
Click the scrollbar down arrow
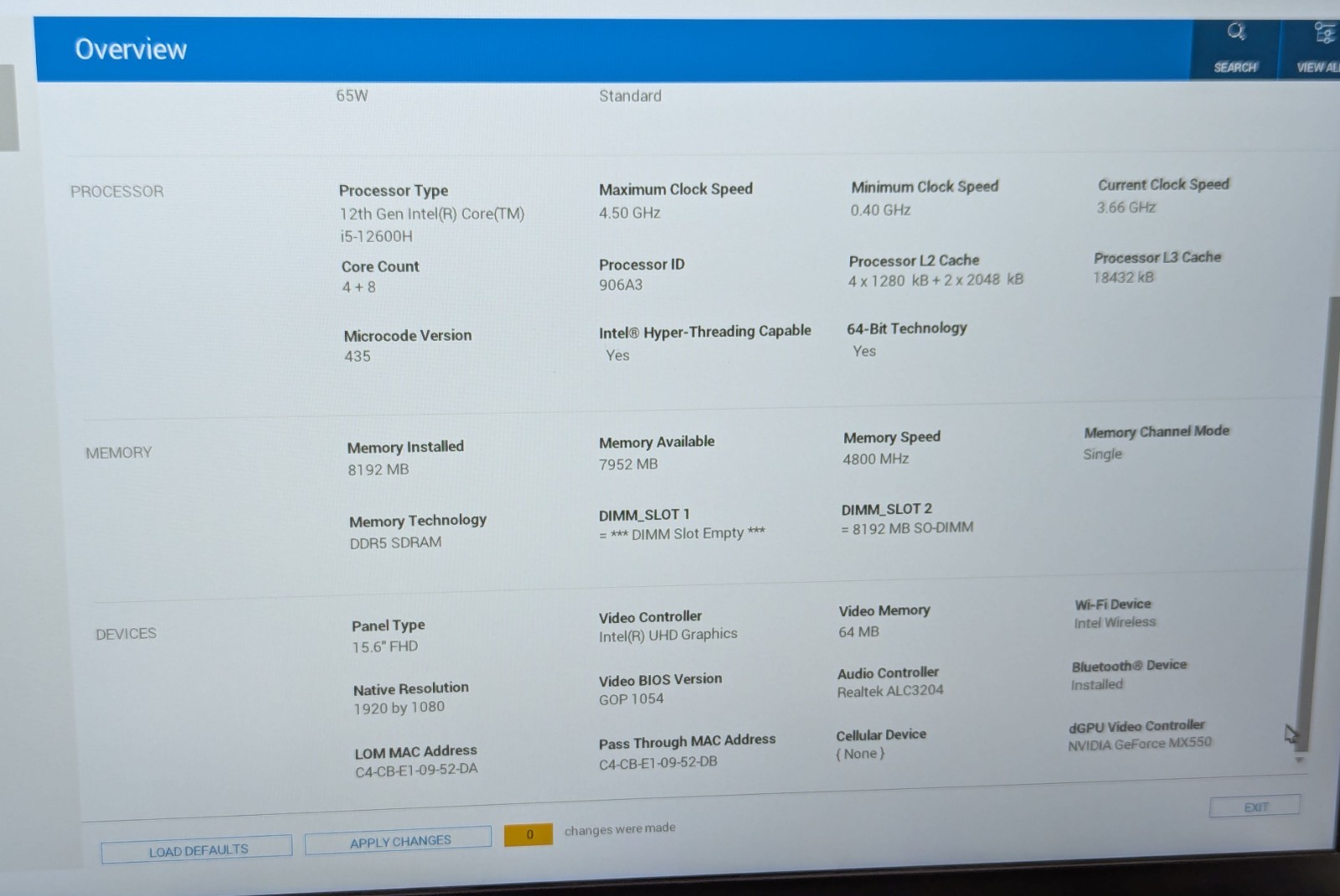click(x=1300, y=760)
